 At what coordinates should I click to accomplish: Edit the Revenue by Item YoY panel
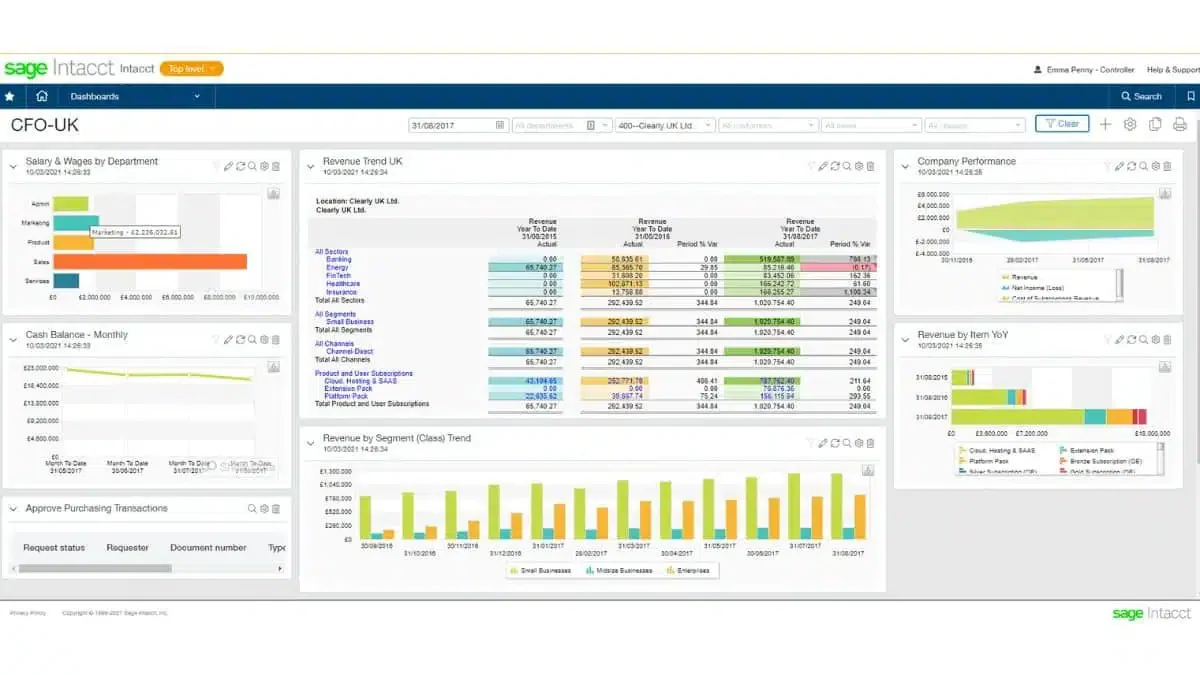1119,340
